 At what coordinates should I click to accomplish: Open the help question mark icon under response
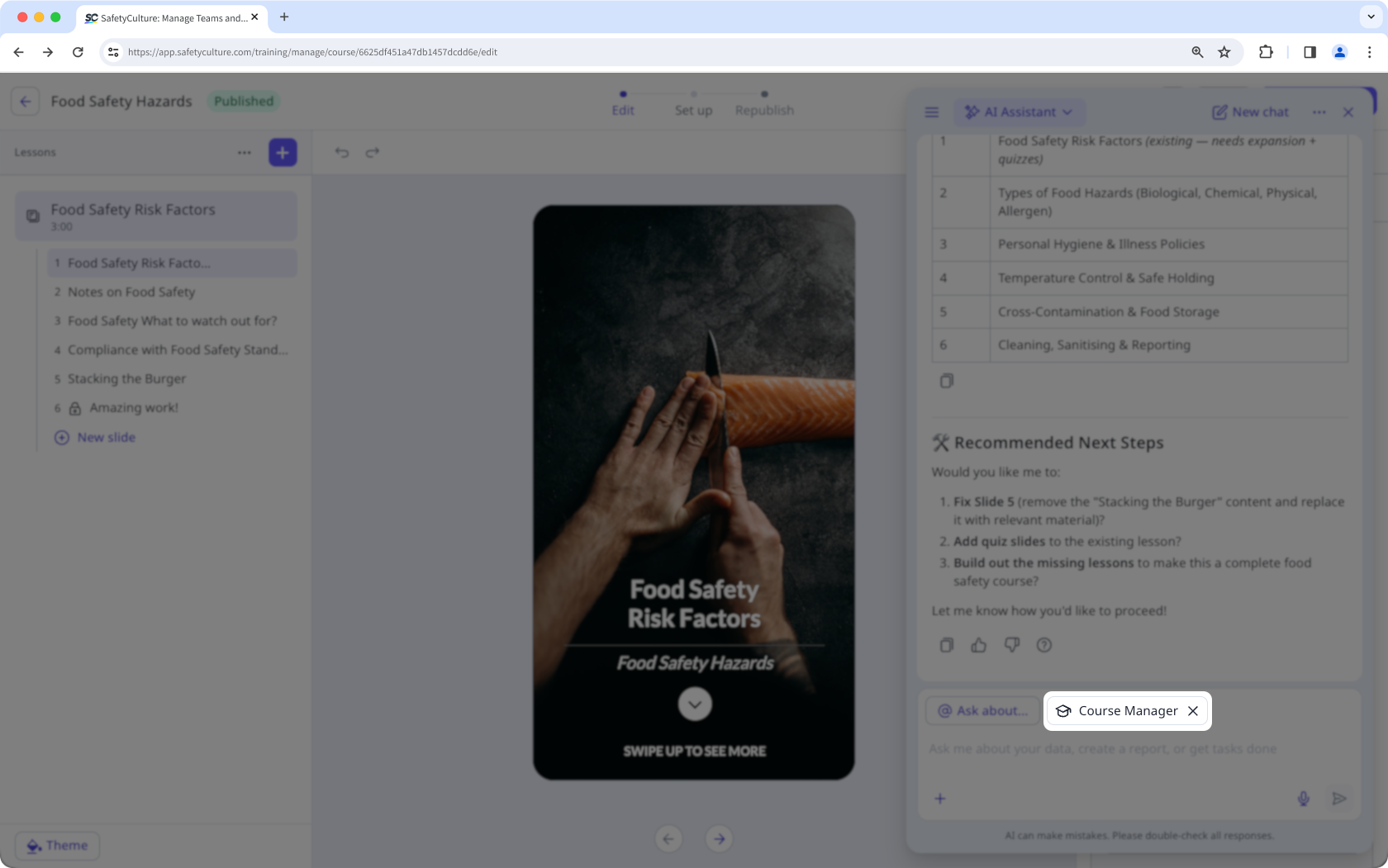tap(1044, 645)
